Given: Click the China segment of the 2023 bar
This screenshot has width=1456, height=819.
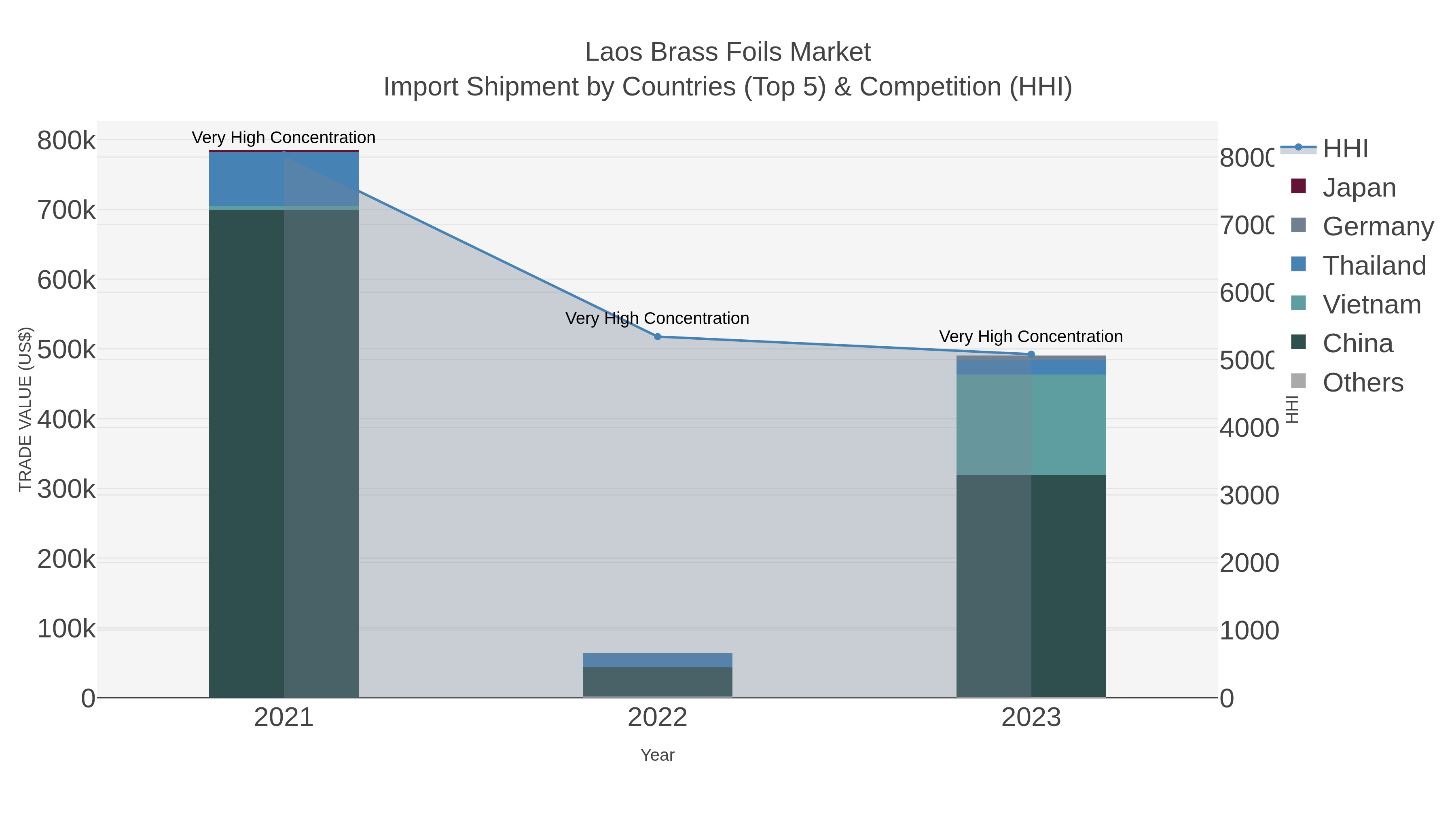Looking at the screenshot, I should pos(1031,586).
